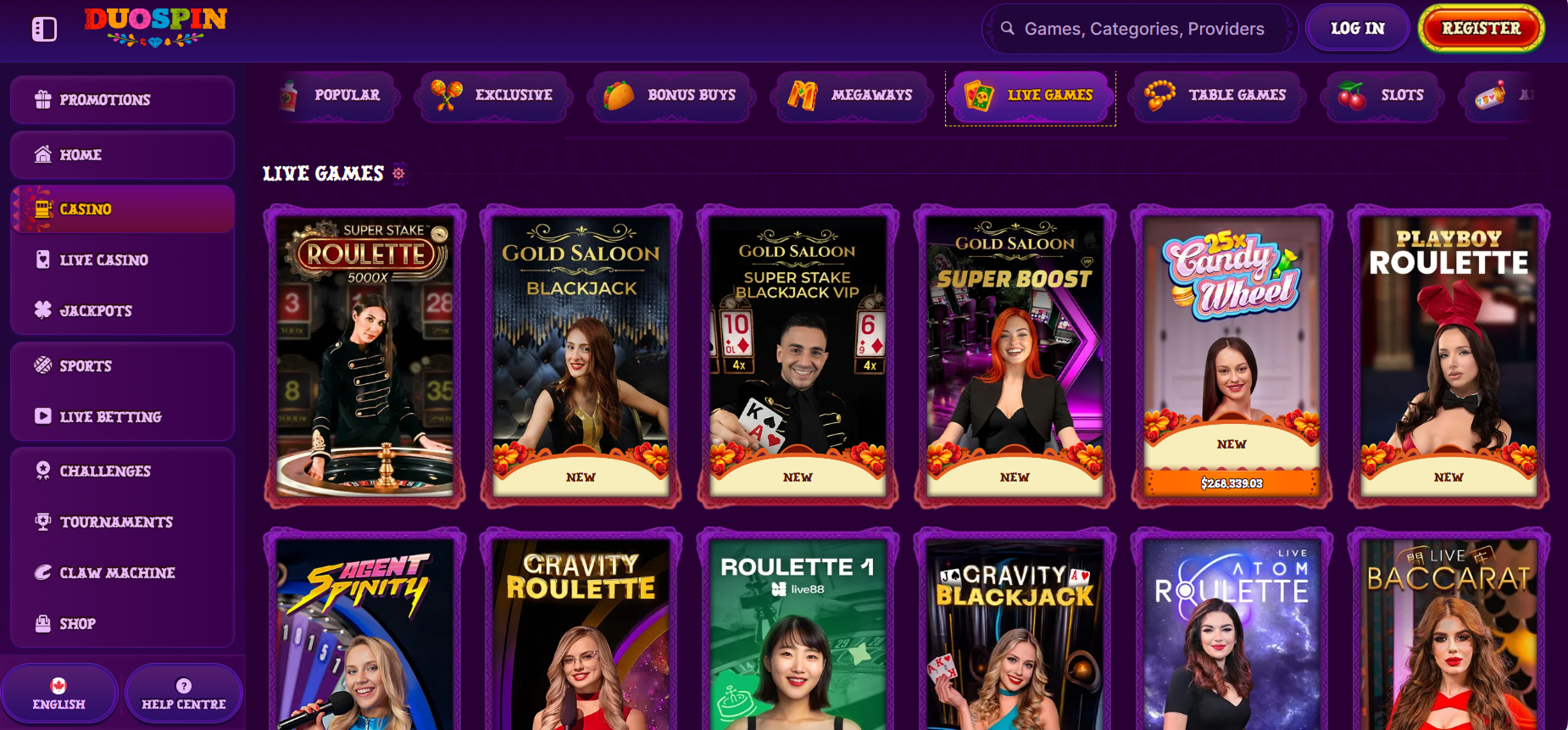The width and height of the screenshot is (1568, 730).
Task: Toggle the sidebar collapse icon
Action: click(44, 29)
